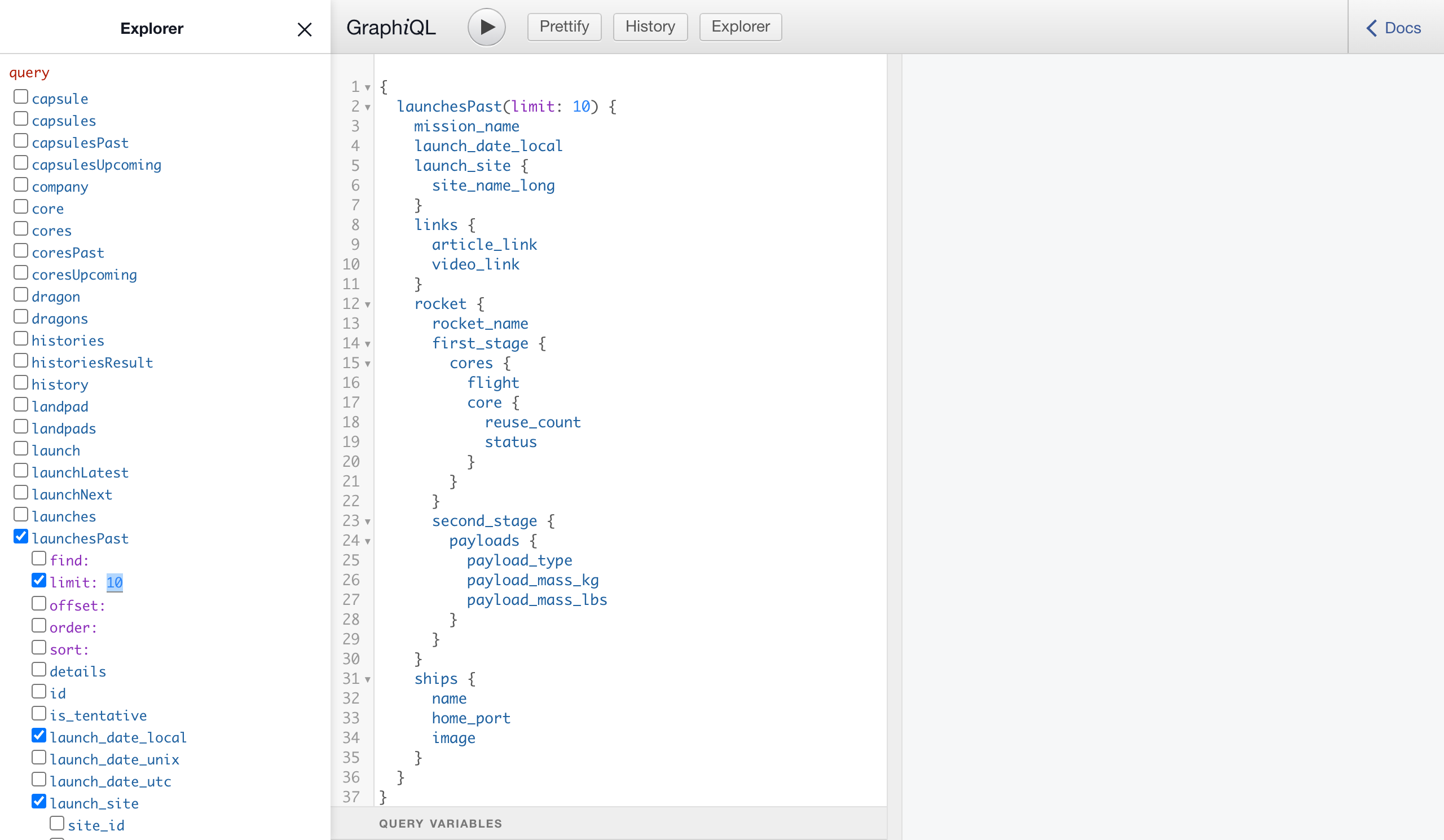Fold the cores block at line 15

(368, 364)
